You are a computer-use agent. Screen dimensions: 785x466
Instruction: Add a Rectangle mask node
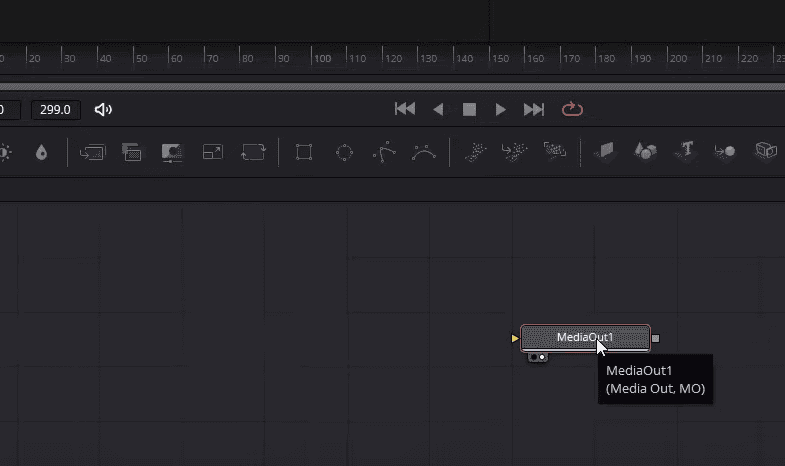(x=304, y=152)
